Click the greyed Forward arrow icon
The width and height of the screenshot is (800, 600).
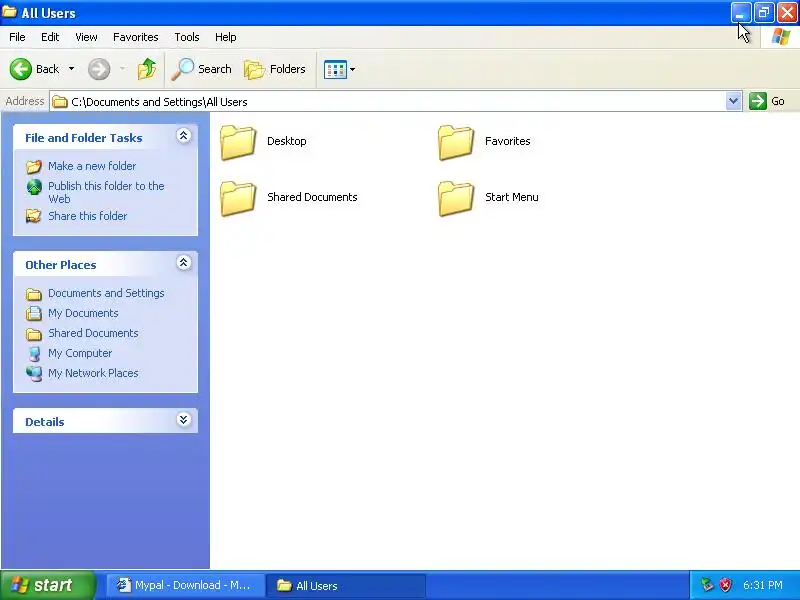[x=99, y=69]
